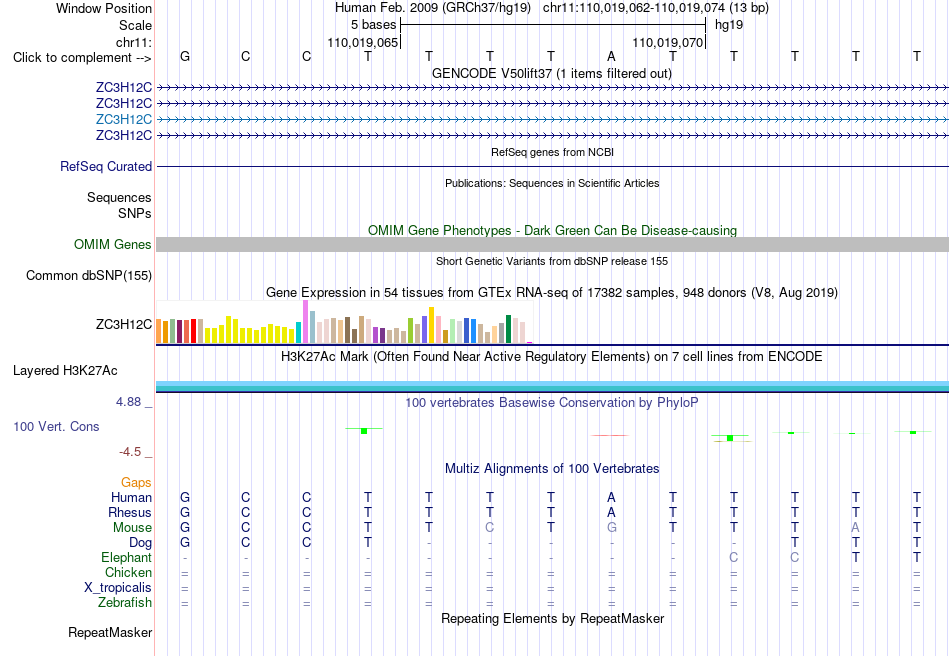The image size is (950, 656).
Task: Select the Rhesus species label
Action: 130,512
